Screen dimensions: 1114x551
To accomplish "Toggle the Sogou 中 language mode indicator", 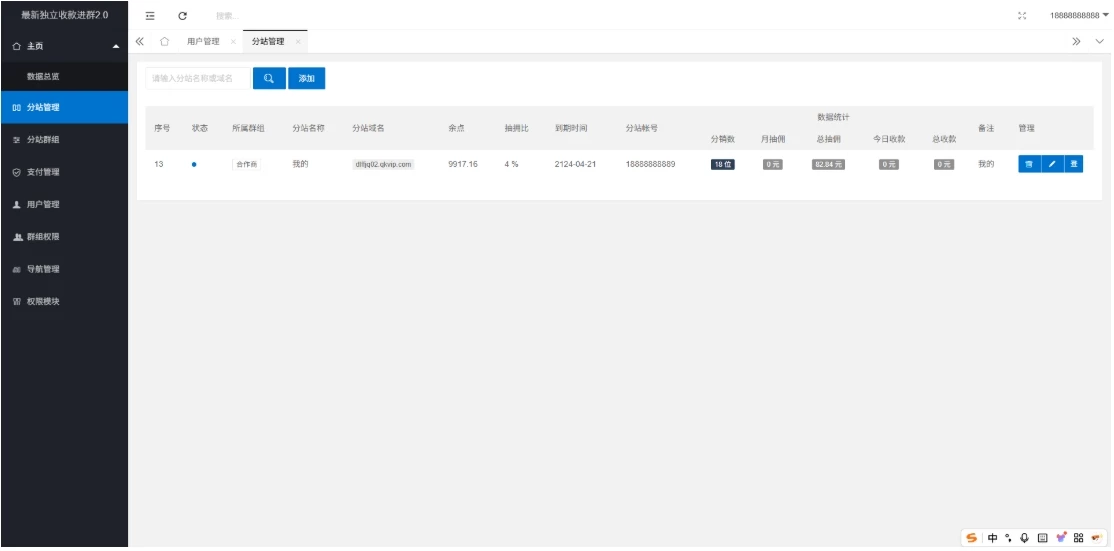I will (993, 538).
